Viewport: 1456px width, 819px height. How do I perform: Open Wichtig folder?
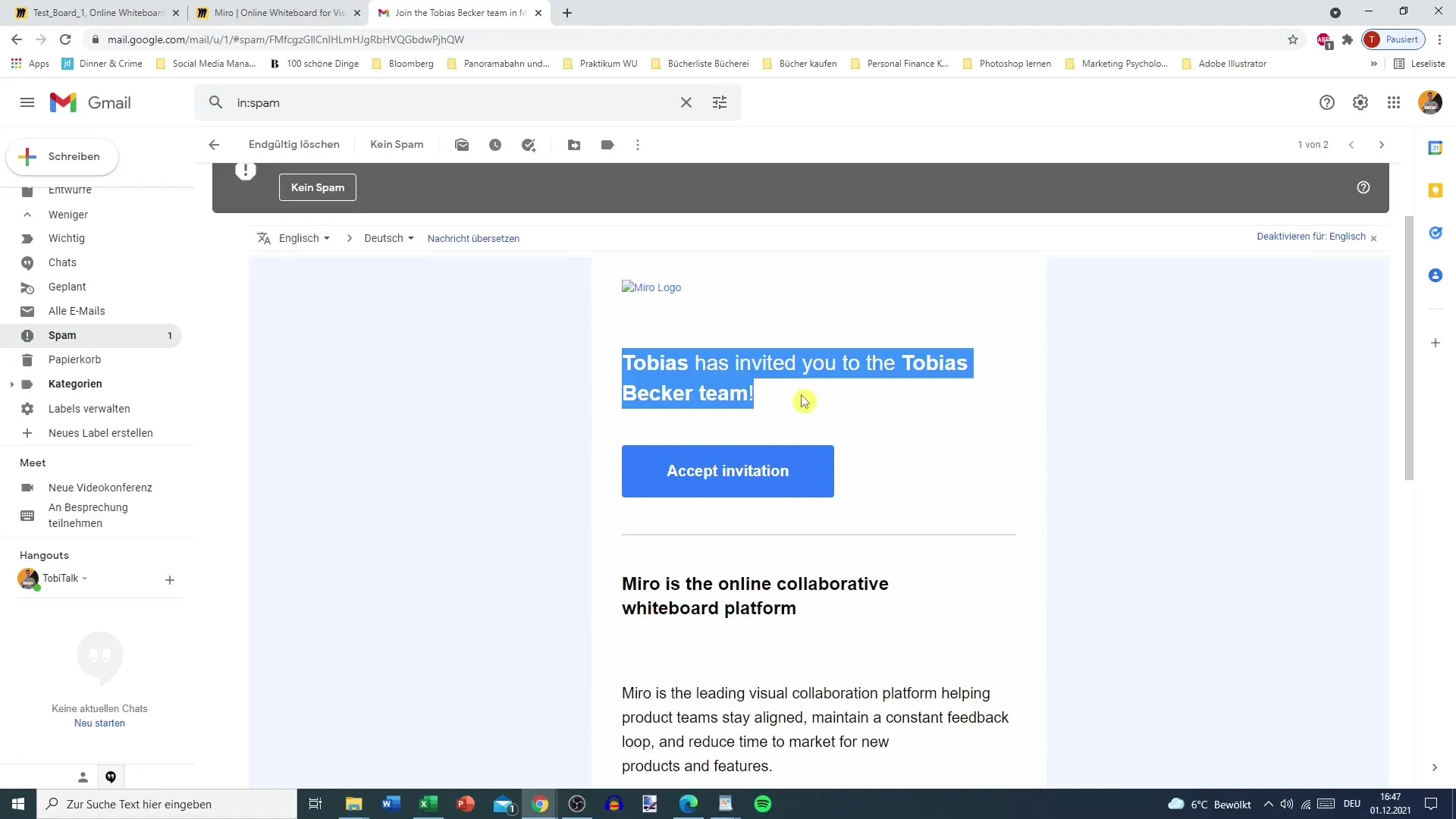pos(67,238)
